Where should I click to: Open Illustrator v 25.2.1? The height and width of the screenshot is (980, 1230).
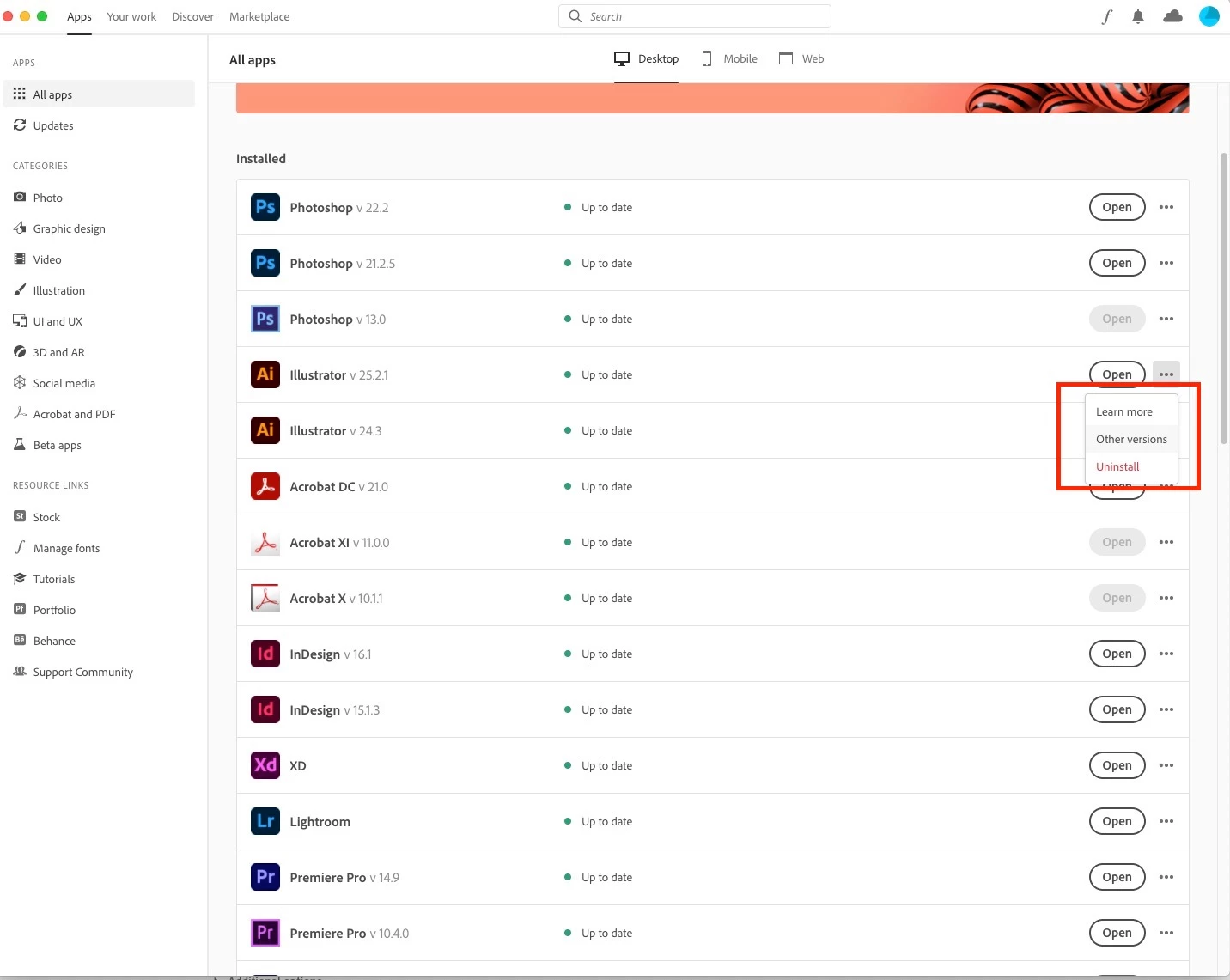click(x=1117, y=374)
